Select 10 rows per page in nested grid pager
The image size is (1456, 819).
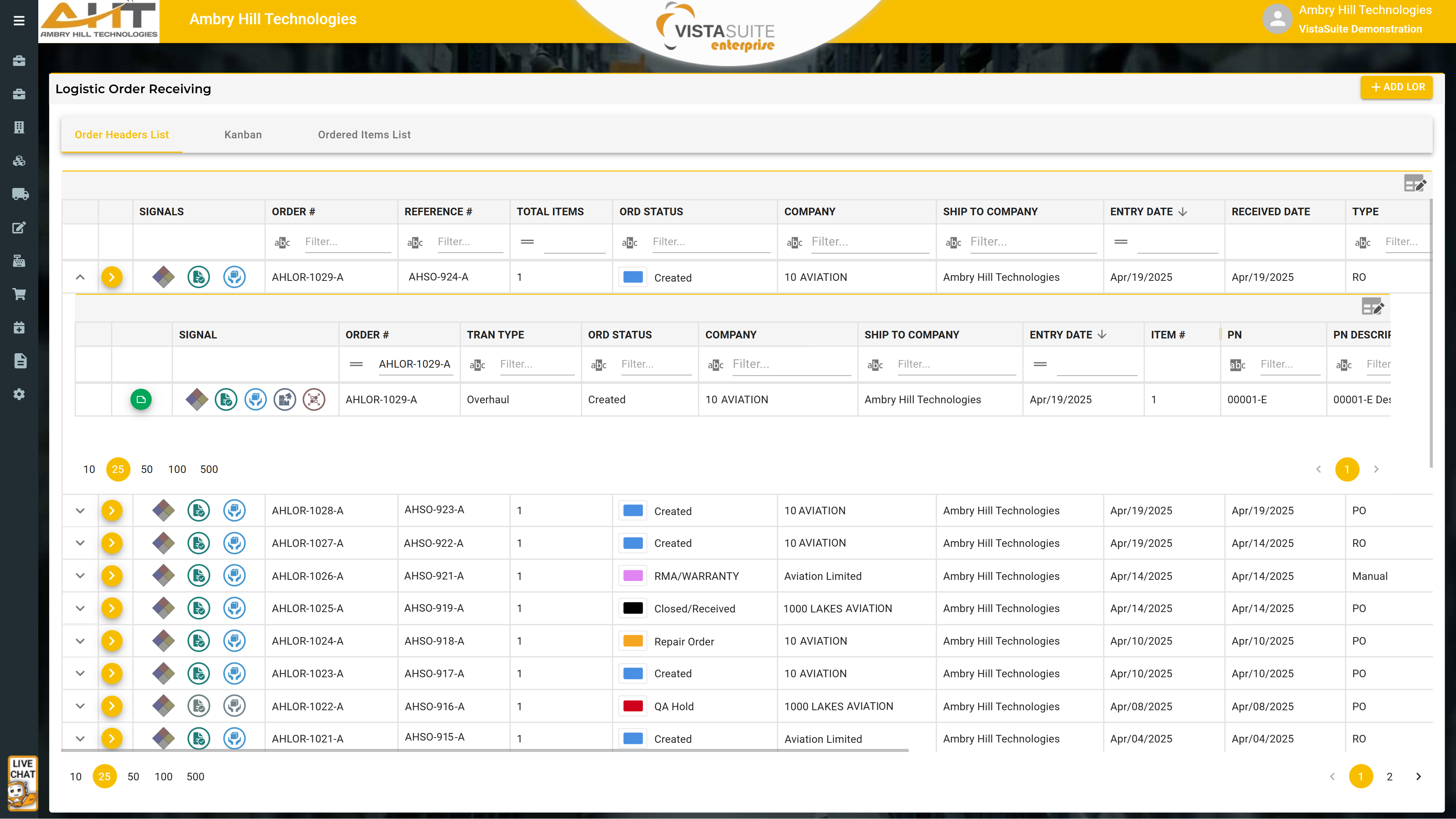point(89,469)
